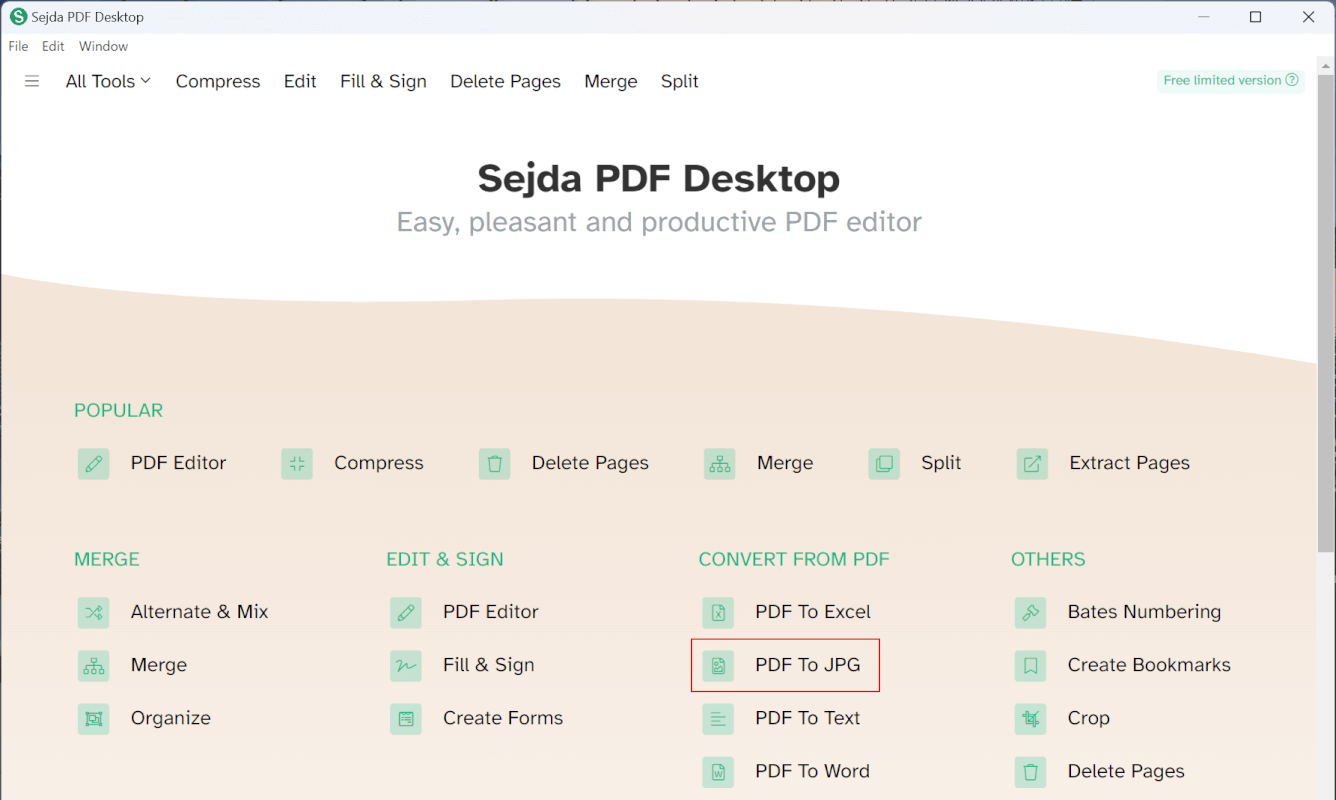Click the Merge icon in Merge section
1336x800 pixels.
pyautogui.click(x=94, y=666)
